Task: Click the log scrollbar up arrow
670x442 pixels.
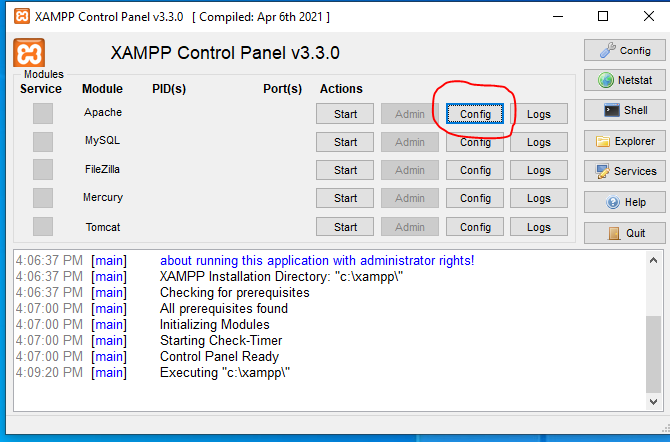Action: click(653, 260)
